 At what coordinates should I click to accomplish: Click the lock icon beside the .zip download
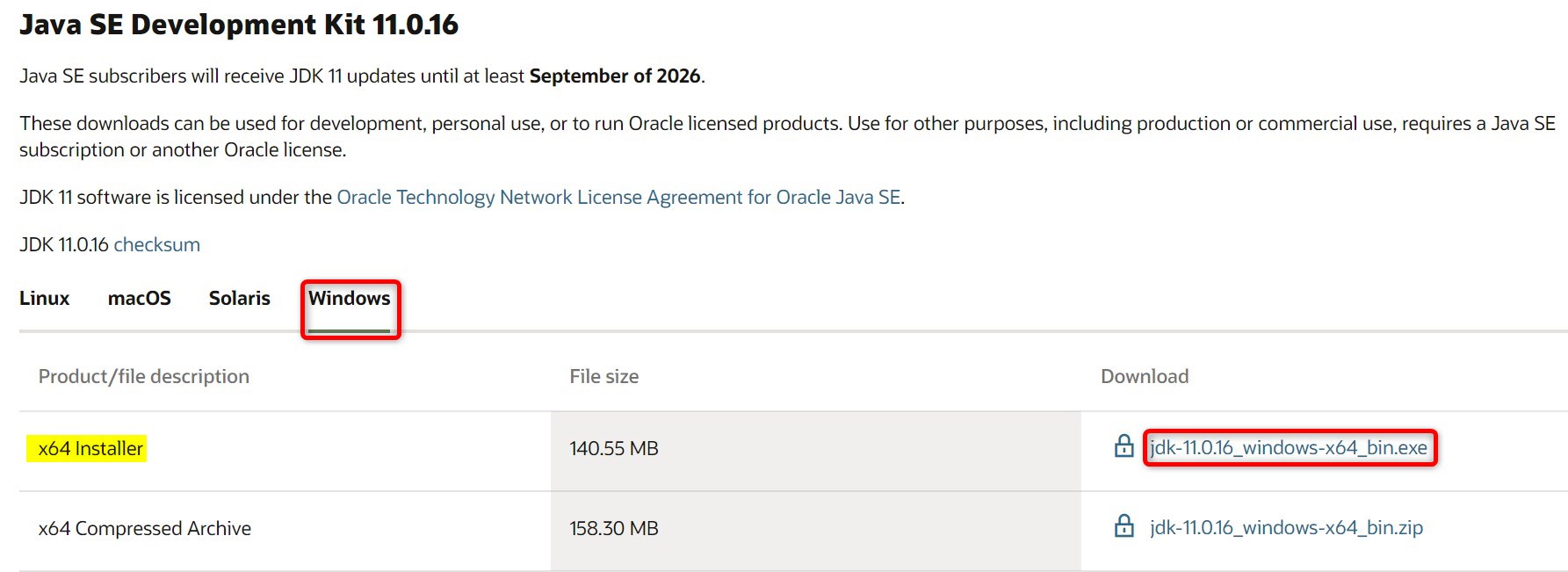(1124, 526)
